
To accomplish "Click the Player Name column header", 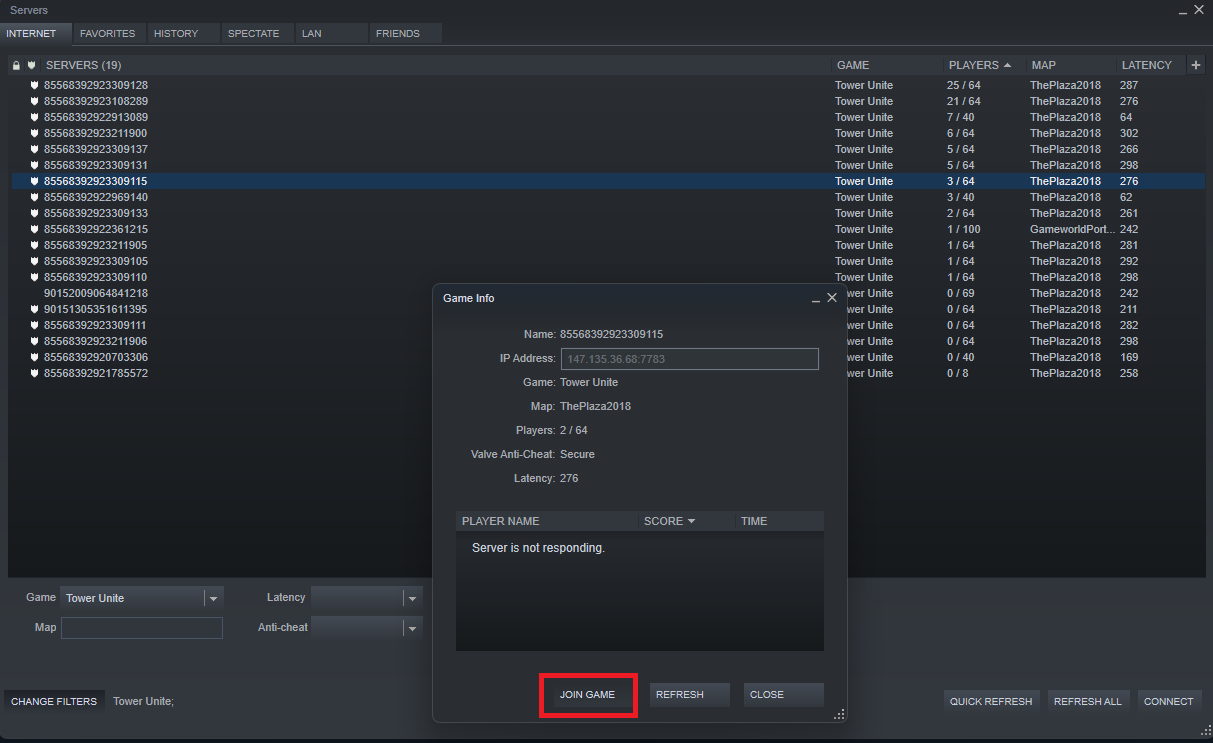I will click(547, 521).
